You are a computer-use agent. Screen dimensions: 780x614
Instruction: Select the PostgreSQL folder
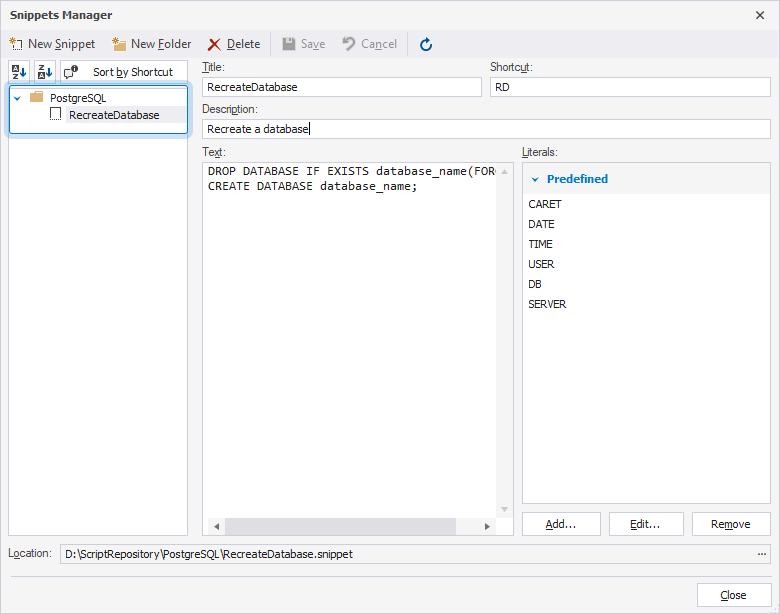[78, 98]
